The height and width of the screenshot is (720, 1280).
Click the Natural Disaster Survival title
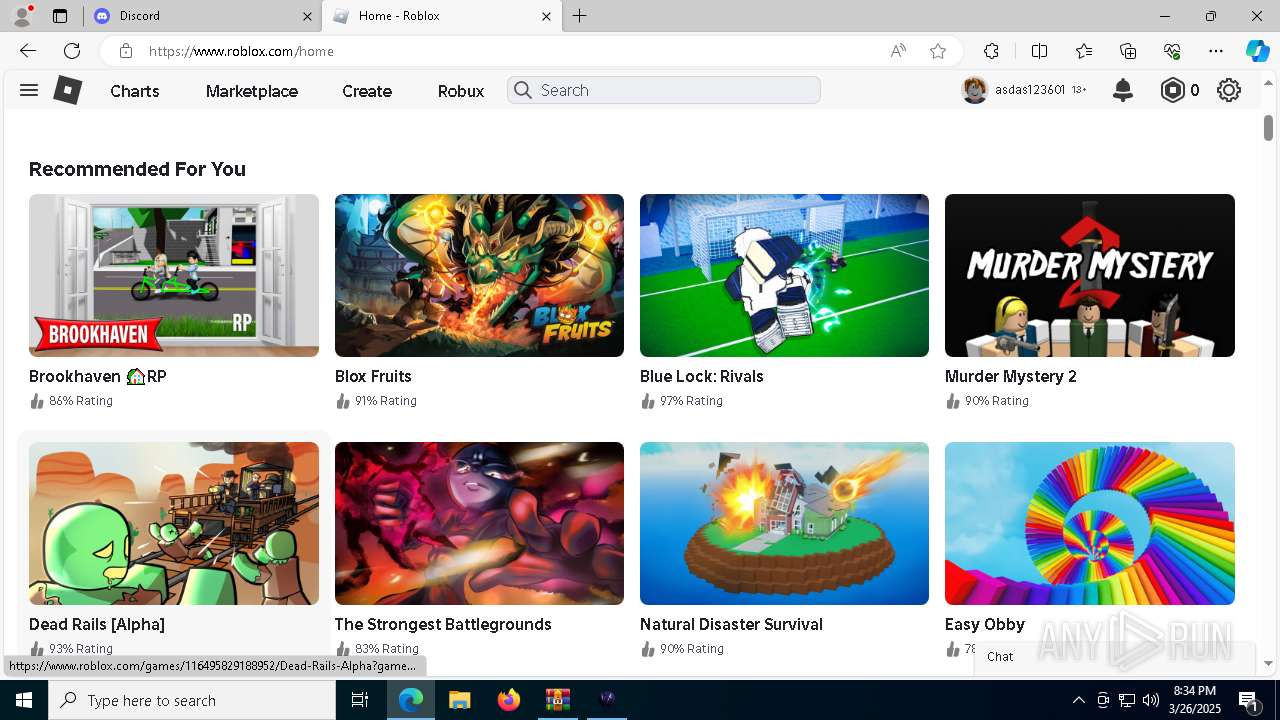coord(731,624)
